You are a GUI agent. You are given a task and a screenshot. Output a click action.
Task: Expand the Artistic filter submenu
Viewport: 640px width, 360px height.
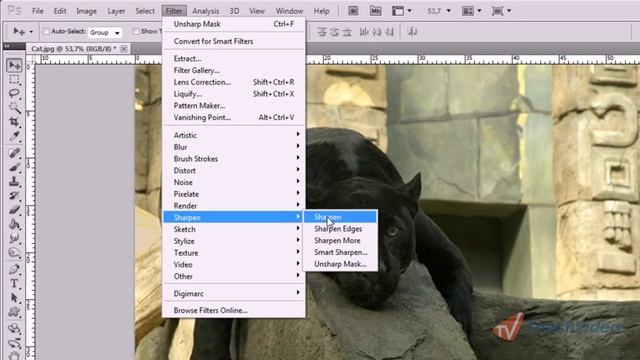coord(234,135)
